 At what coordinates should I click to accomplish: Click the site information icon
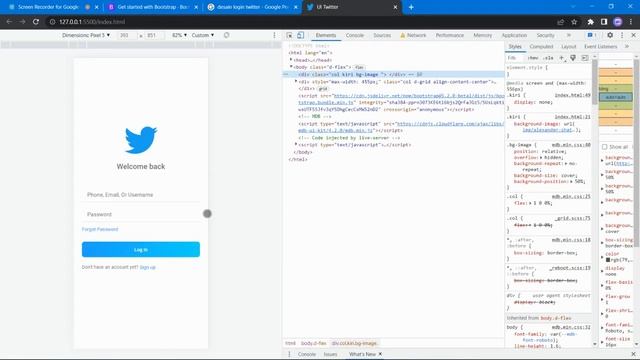coord(52,22)
